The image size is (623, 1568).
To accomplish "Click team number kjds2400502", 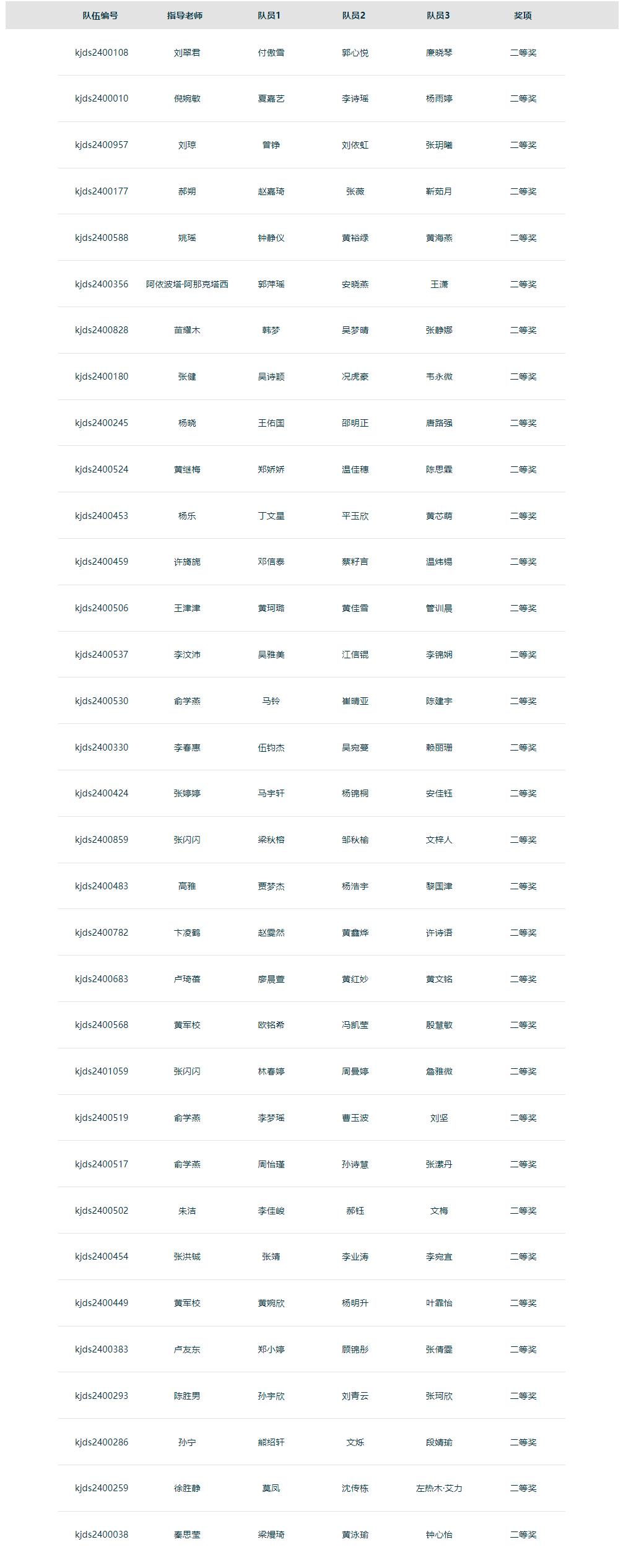I will coord(102,1211).
